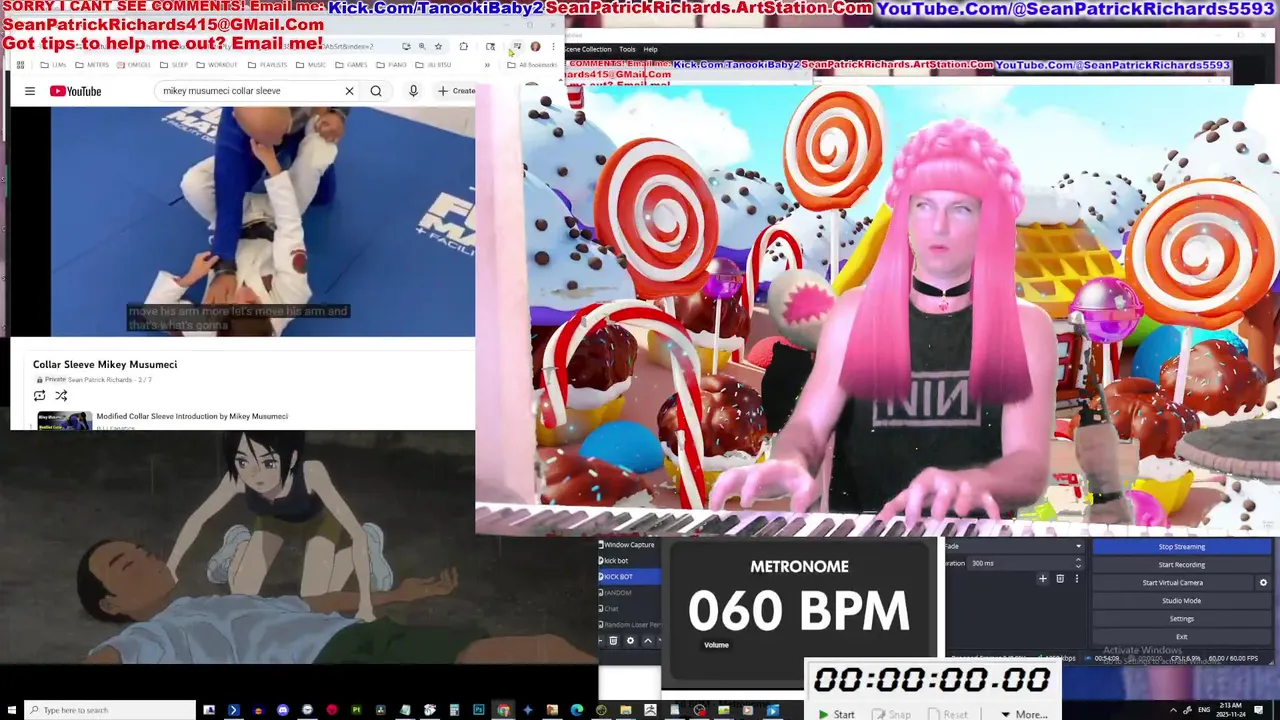Viewport: 1280px width, 720px height.
Task: Remove the selected OBS source with trash
Action: point(613,641)
